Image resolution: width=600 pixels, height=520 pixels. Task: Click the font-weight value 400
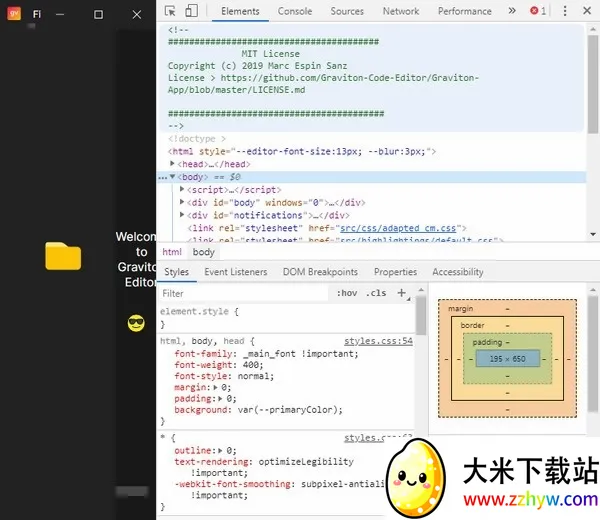(250, 365)
